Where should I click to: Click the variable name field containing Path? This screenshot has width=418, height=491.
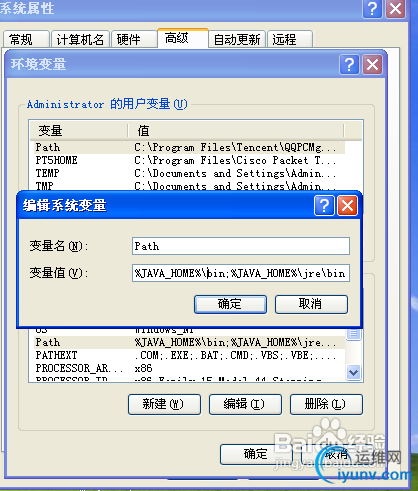click(x=241, y=246)
